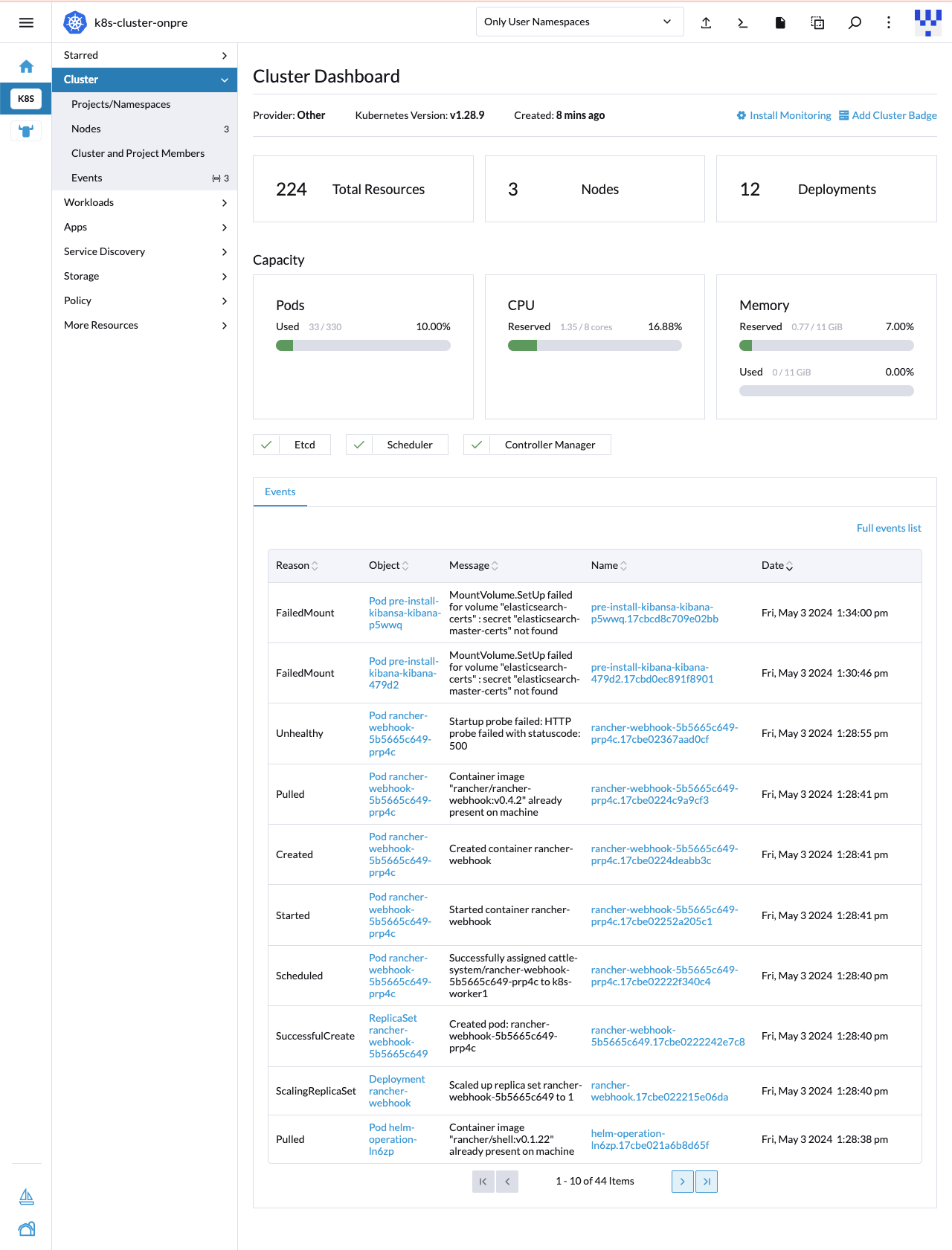Viewport: 952px width, 1250px height.
Task: Open the cluster management icon at sidebar bottom
Action: (x=26, y=1228)
